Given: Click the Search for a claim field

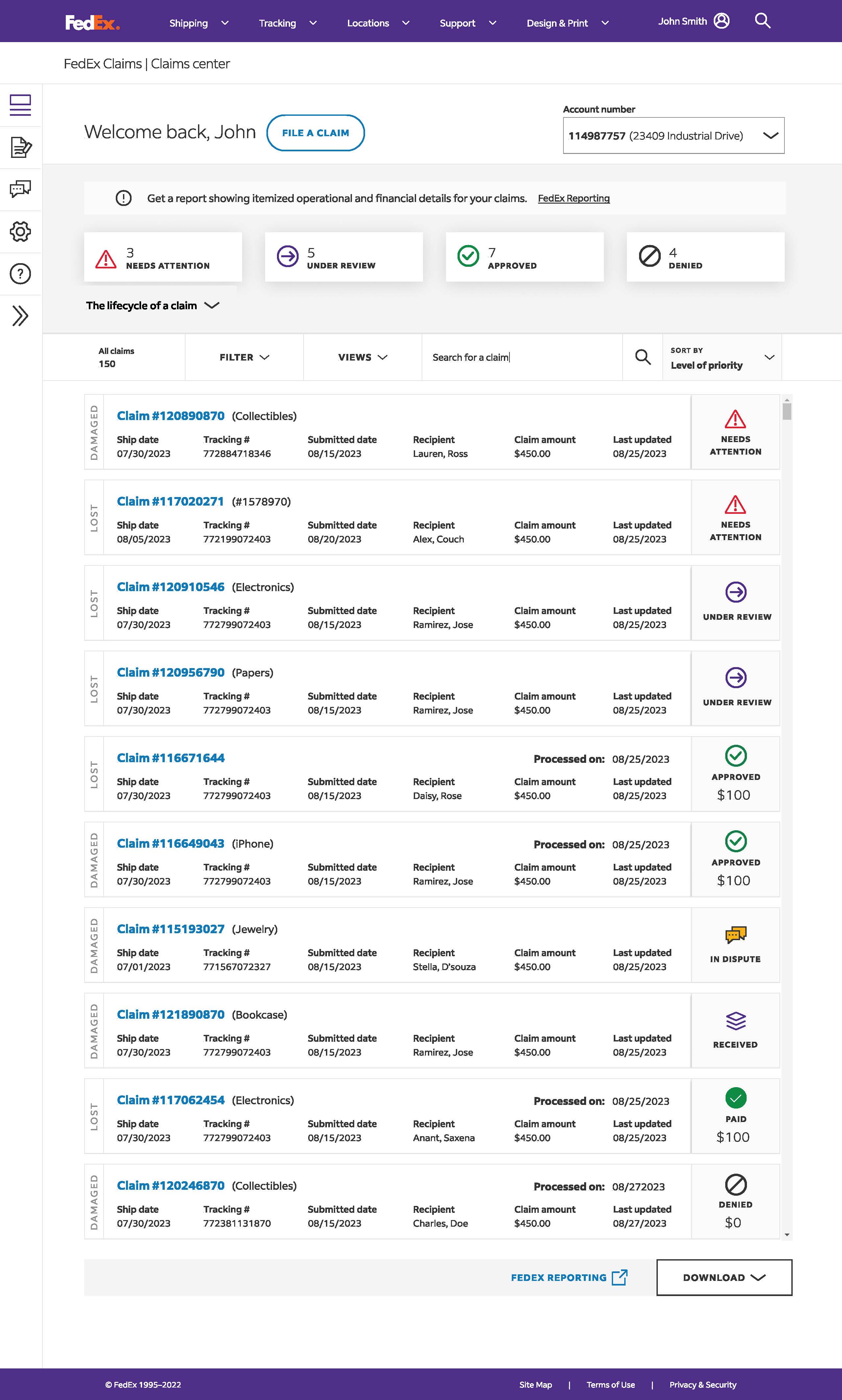Looking at the screenshot, I should [x=522, y=357].
